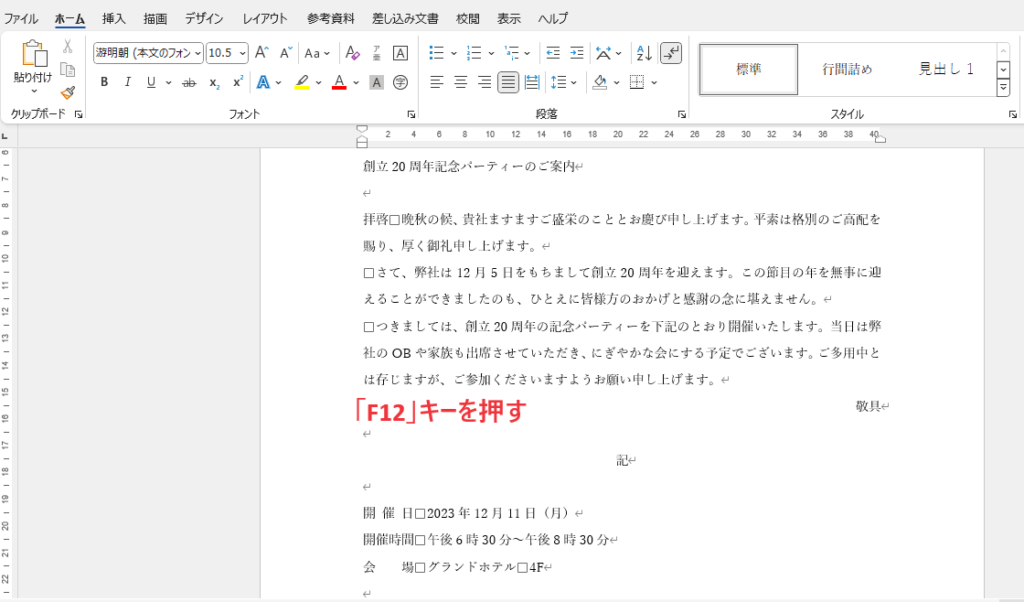Apply subscript formatting
Image resolution: width=1024 pixels, height=602 pixels.
click(214, 83)
